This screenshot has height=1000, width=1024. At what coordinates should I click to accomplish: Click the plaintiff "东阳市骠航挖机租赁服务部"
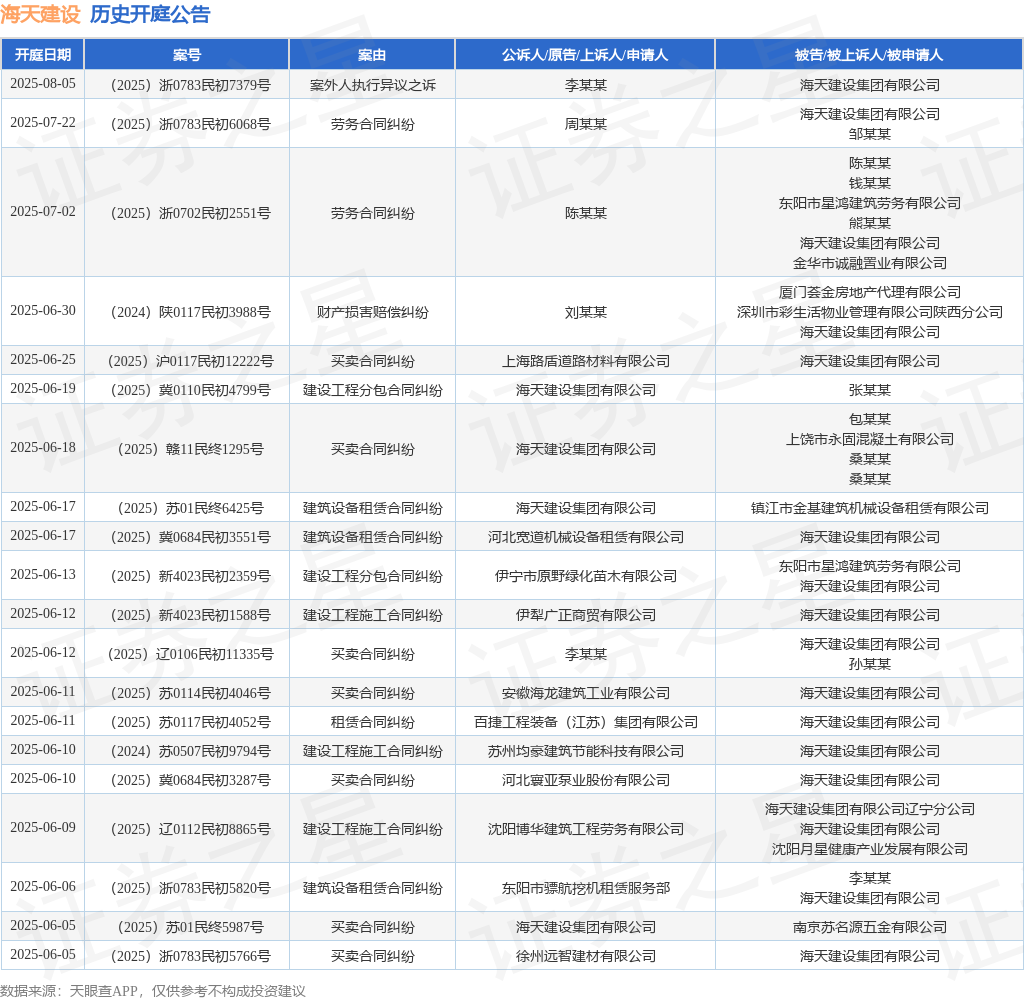585,888
